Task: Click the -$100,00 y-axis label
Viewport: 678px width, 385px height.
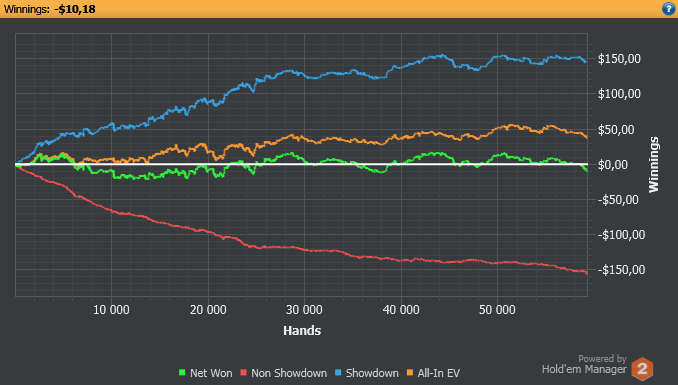Action: 621,234
